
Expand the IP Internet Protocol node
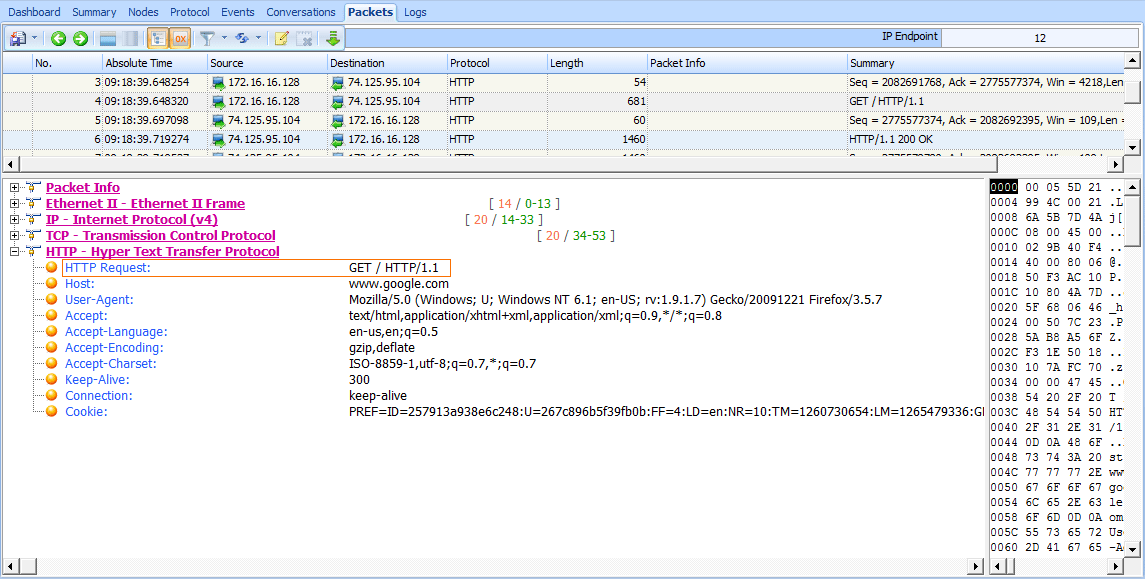pos(15,220)
